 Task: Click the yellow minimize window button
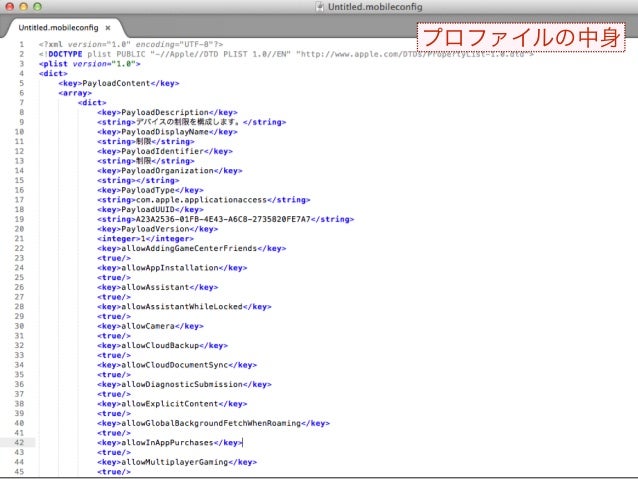24,7
